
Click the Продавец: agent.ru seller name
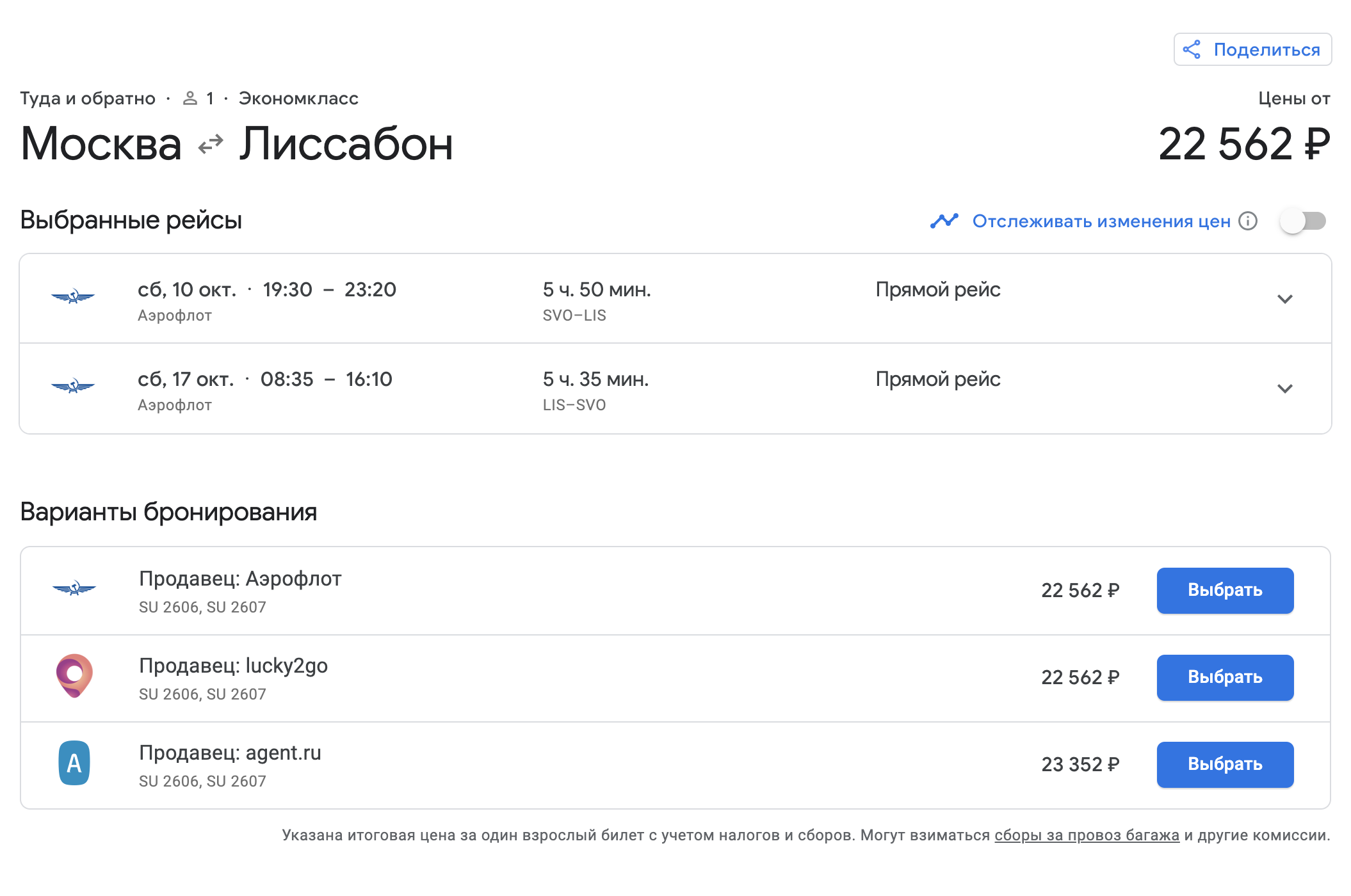coord(230,753)
